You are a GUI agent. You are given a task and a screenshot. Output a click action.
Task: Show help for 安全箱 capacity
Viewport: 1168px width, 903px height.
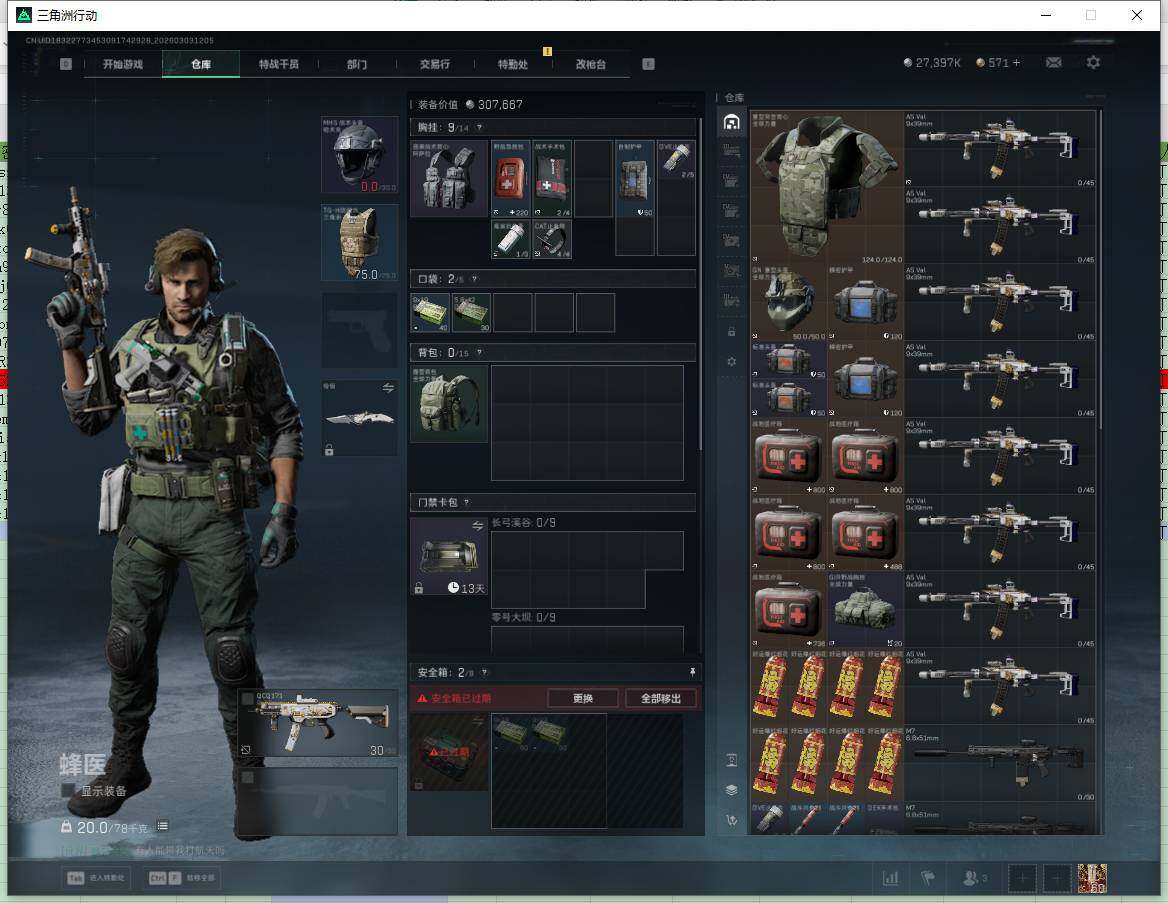[485, 672]
